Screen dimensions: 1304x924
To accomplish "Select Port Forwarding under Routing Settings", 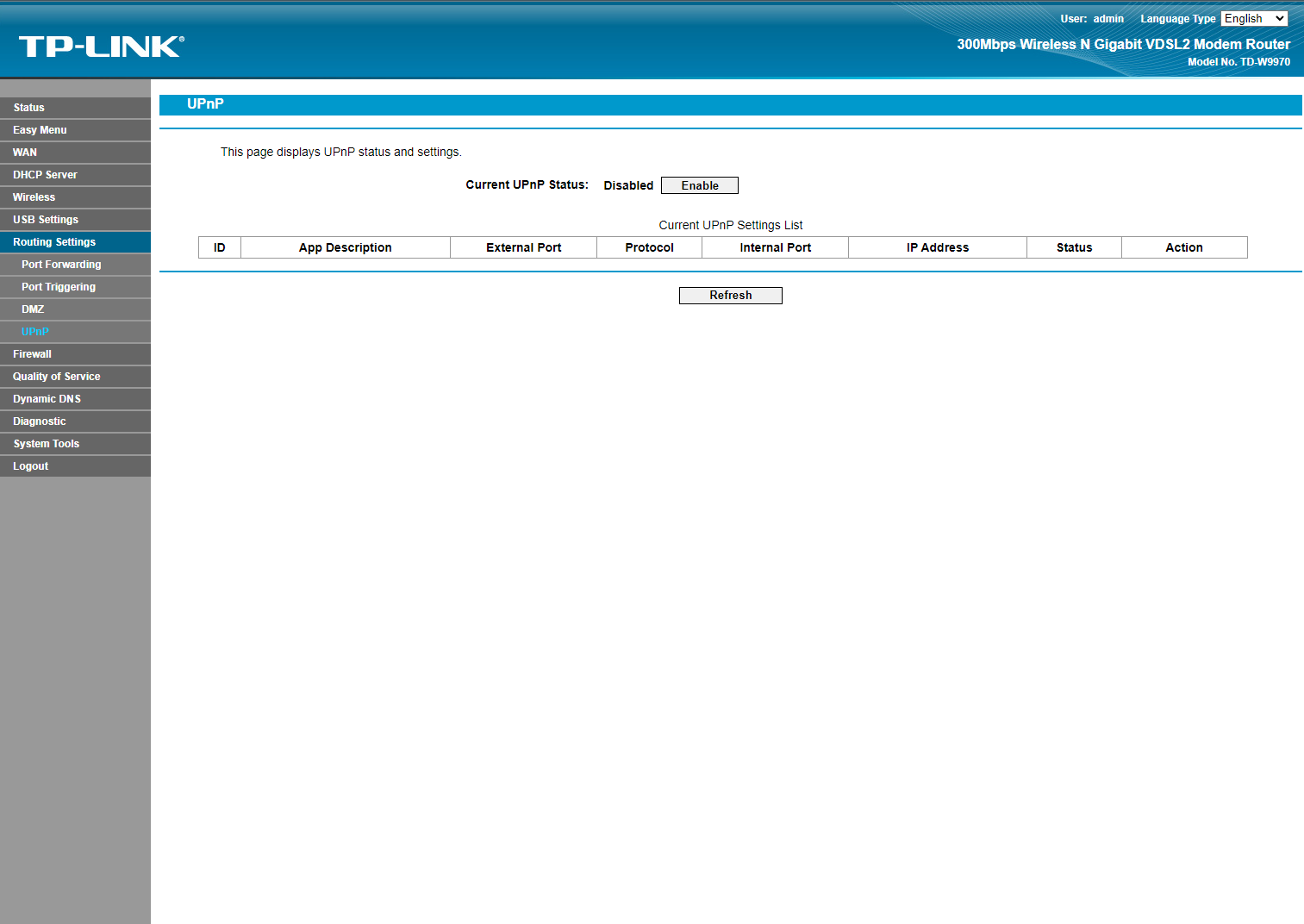I will pyautogui.click(x=61, y=264).
